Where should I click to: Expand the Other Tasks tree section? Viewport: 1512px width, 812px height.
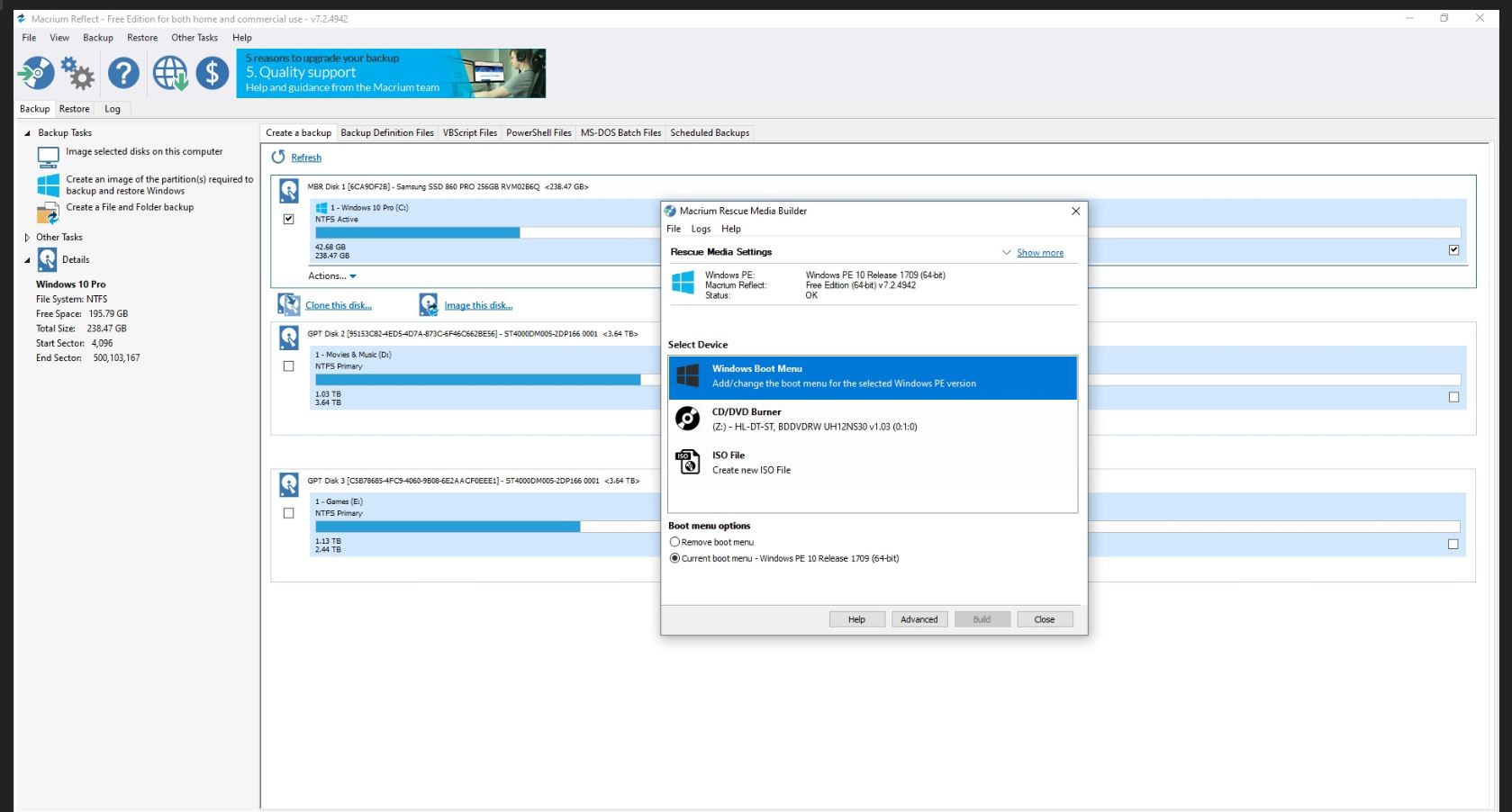click(x=27, y=238)
